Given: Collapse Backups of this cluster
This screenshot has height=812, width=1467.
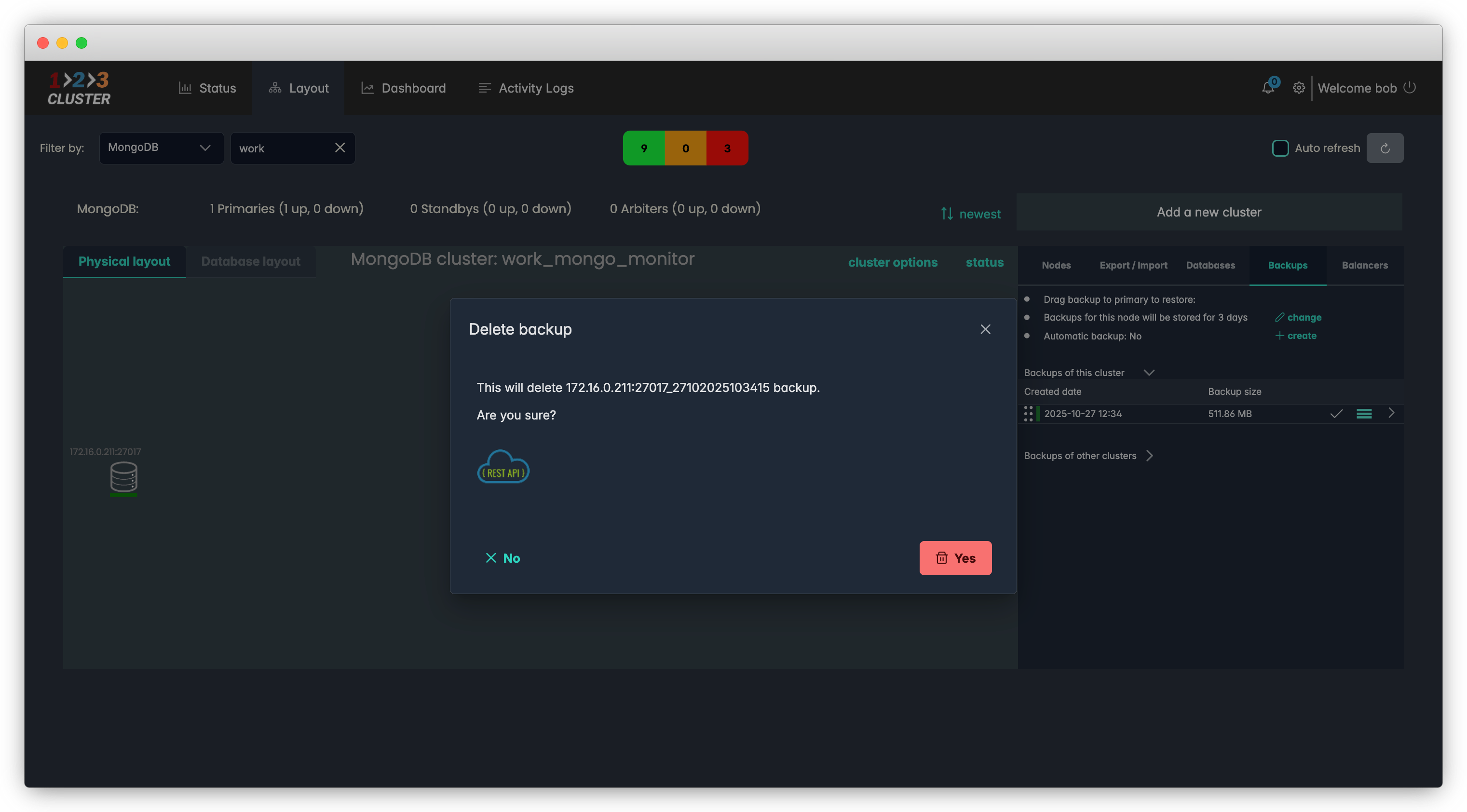Looking at the screenshot, I should pyautogui.click(x=1149, y=372).
